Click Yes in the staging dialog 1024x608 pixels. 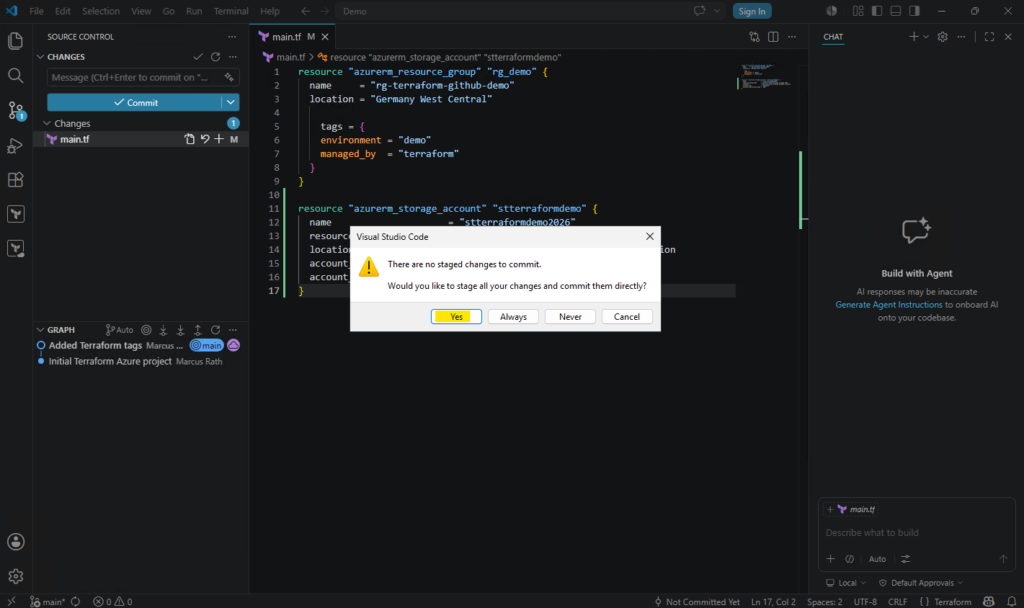click(x=456, y=317)
